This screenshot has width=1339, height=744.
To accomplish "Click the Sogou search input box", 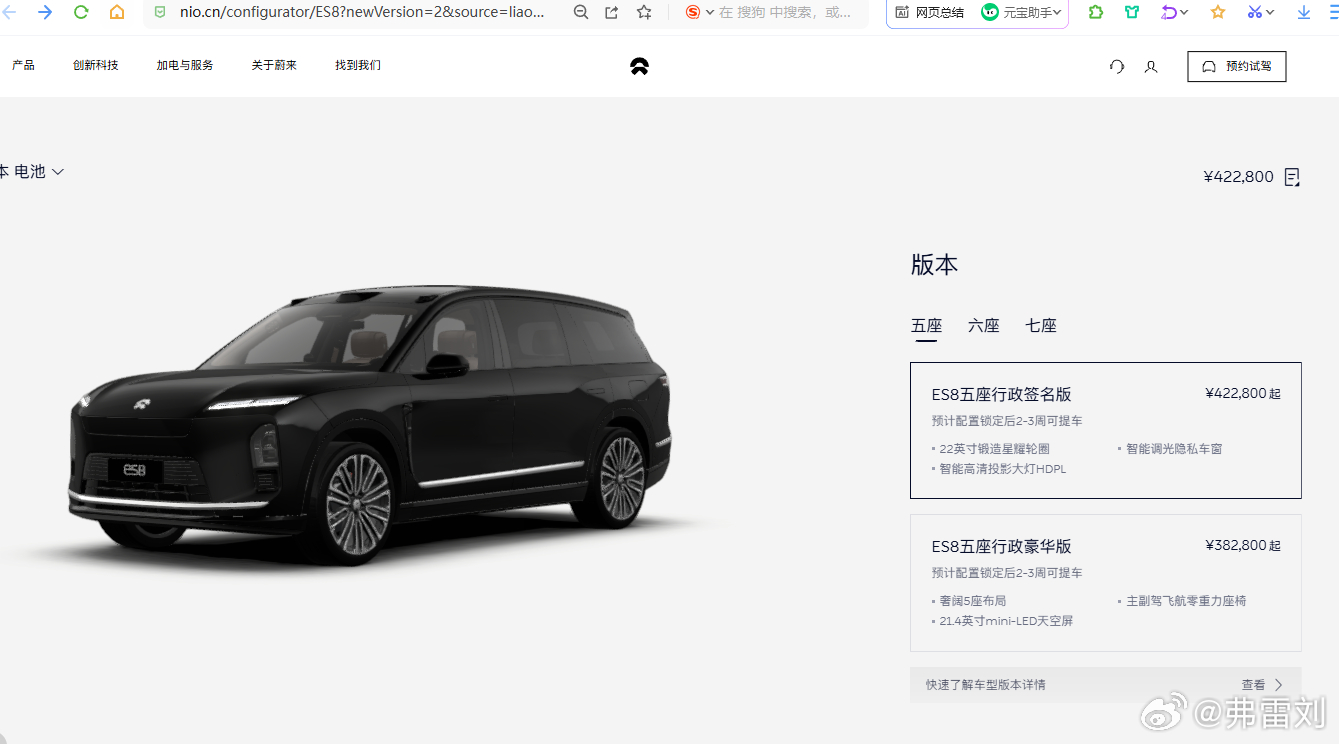I will [x=787, y=12].
